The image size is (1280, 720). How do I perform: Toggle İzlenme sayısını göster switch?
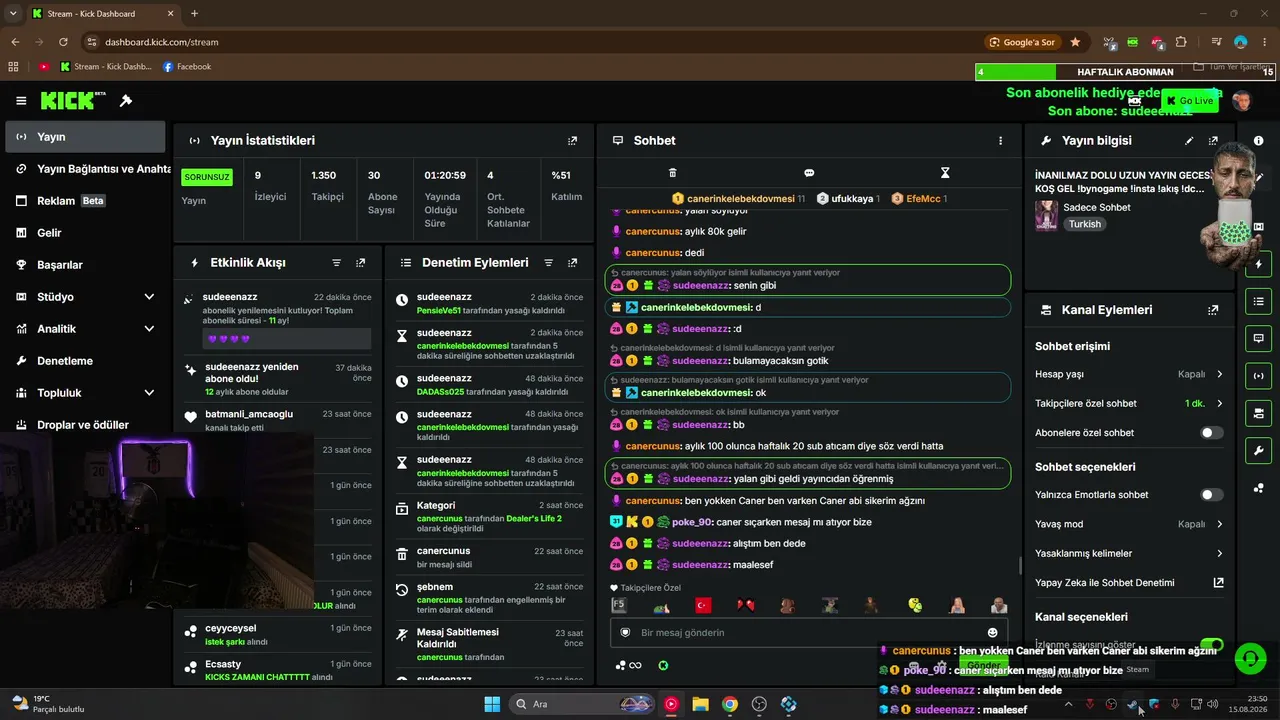pyautogui.click(x=1211, y=645)
